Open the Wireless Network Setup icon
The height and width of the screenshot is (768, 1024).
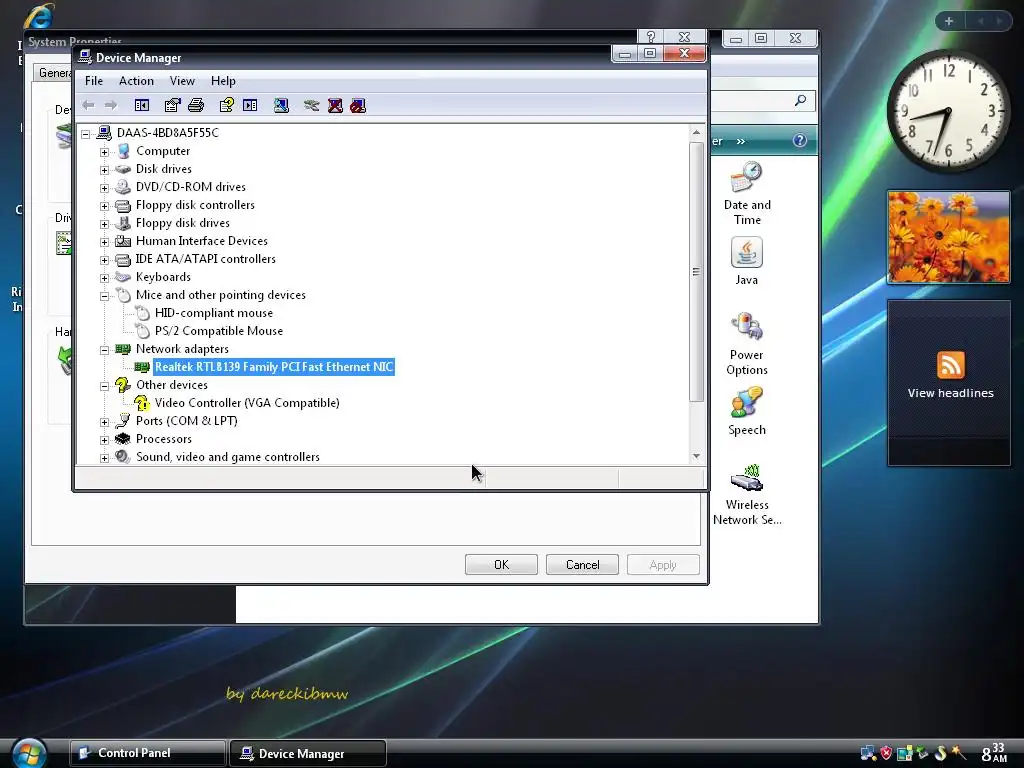pos(747,494)
